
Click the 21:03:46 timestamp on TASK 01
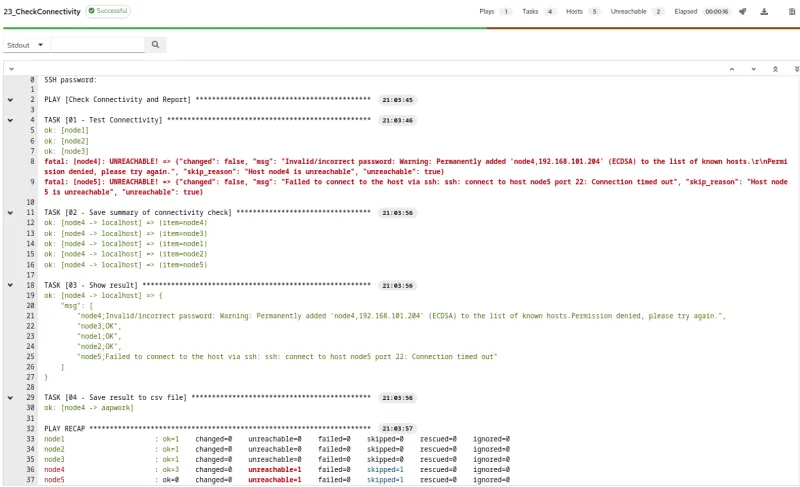[397, 120]
